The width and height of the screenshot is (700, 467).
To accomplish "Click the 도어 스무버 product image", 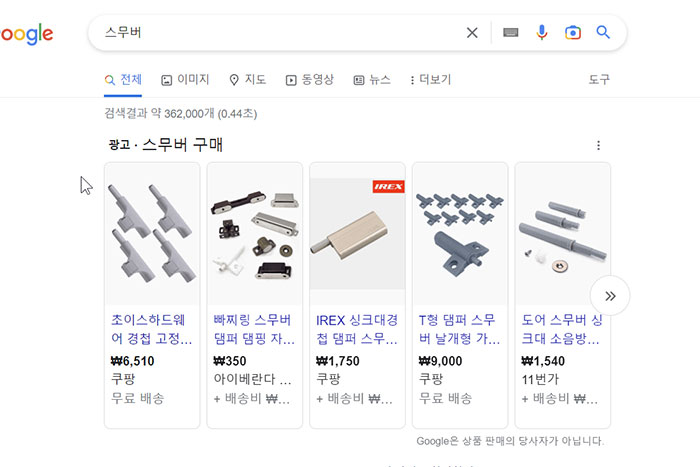I will click(562, 234).
